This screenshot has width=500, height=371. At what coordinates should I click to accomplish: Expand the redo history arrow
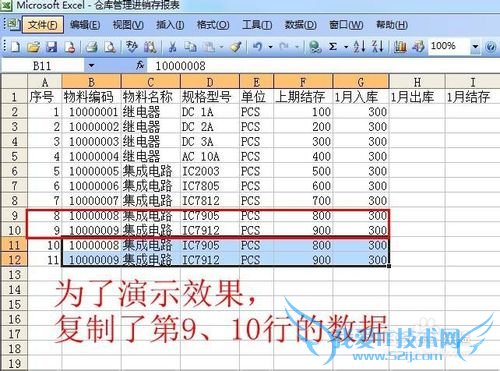coord(297,47)
